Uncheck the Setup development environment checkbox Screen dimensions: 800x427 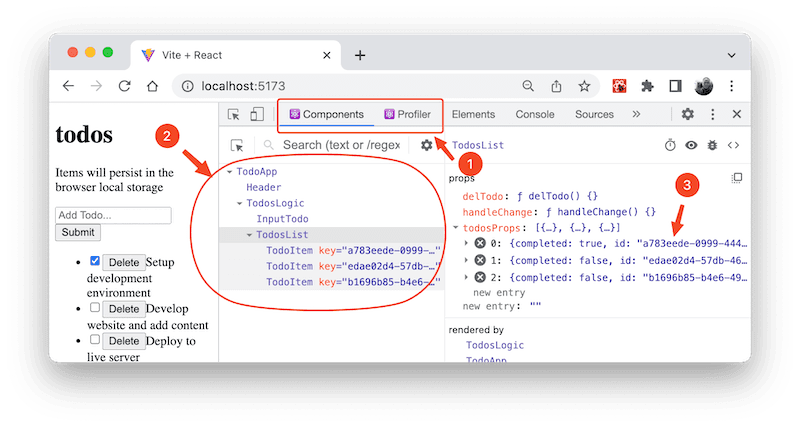(x=95, y=261)
